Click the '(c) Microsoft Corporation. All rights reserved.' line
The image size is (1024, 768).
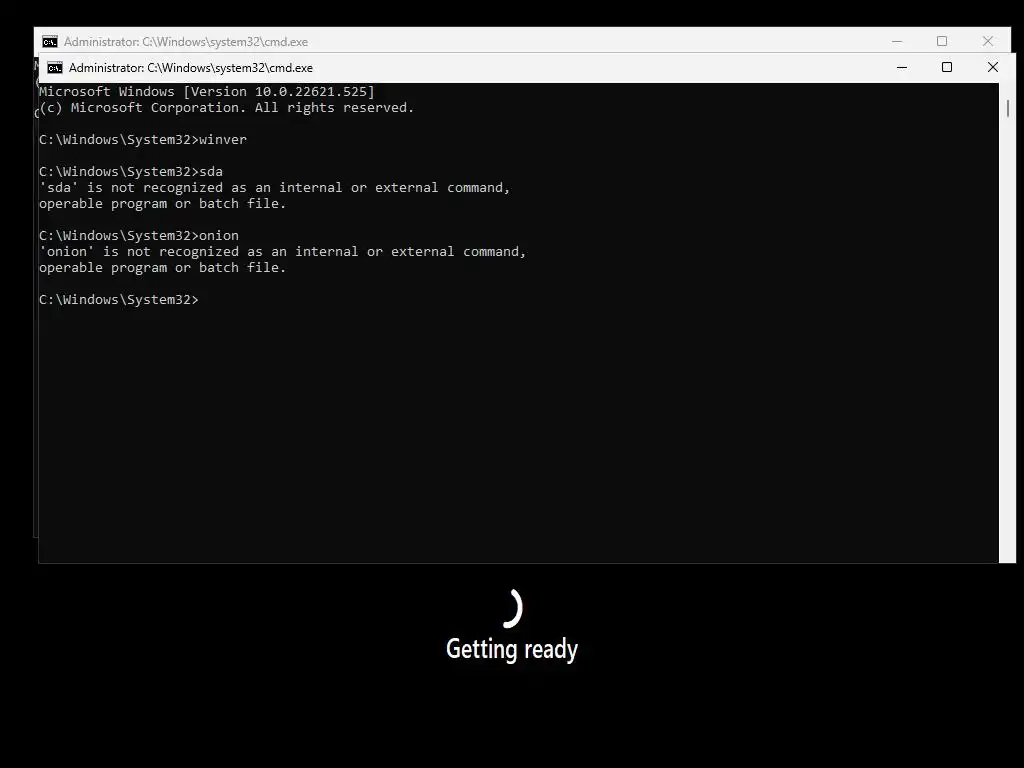coord(227,108)
